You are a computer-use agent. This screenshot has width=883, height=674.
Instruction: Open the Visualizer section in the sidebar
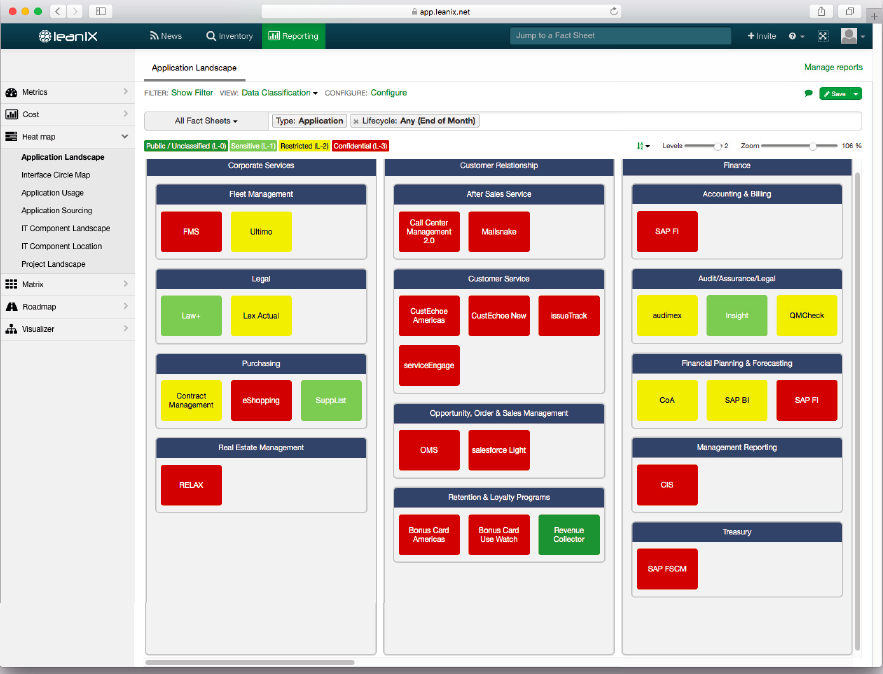[45, 327]
